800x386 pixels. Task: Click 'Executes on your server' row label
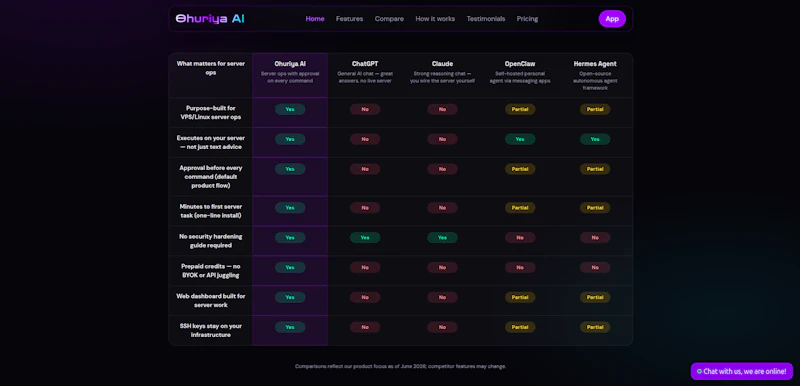pyautogui.click(x=211, y=142)
